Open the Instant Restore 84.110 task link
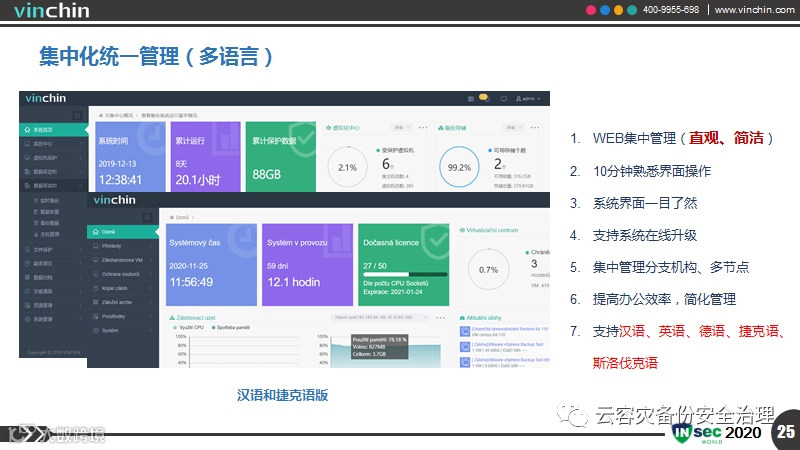This screenshot has width=800, height=450. point(509,329)
